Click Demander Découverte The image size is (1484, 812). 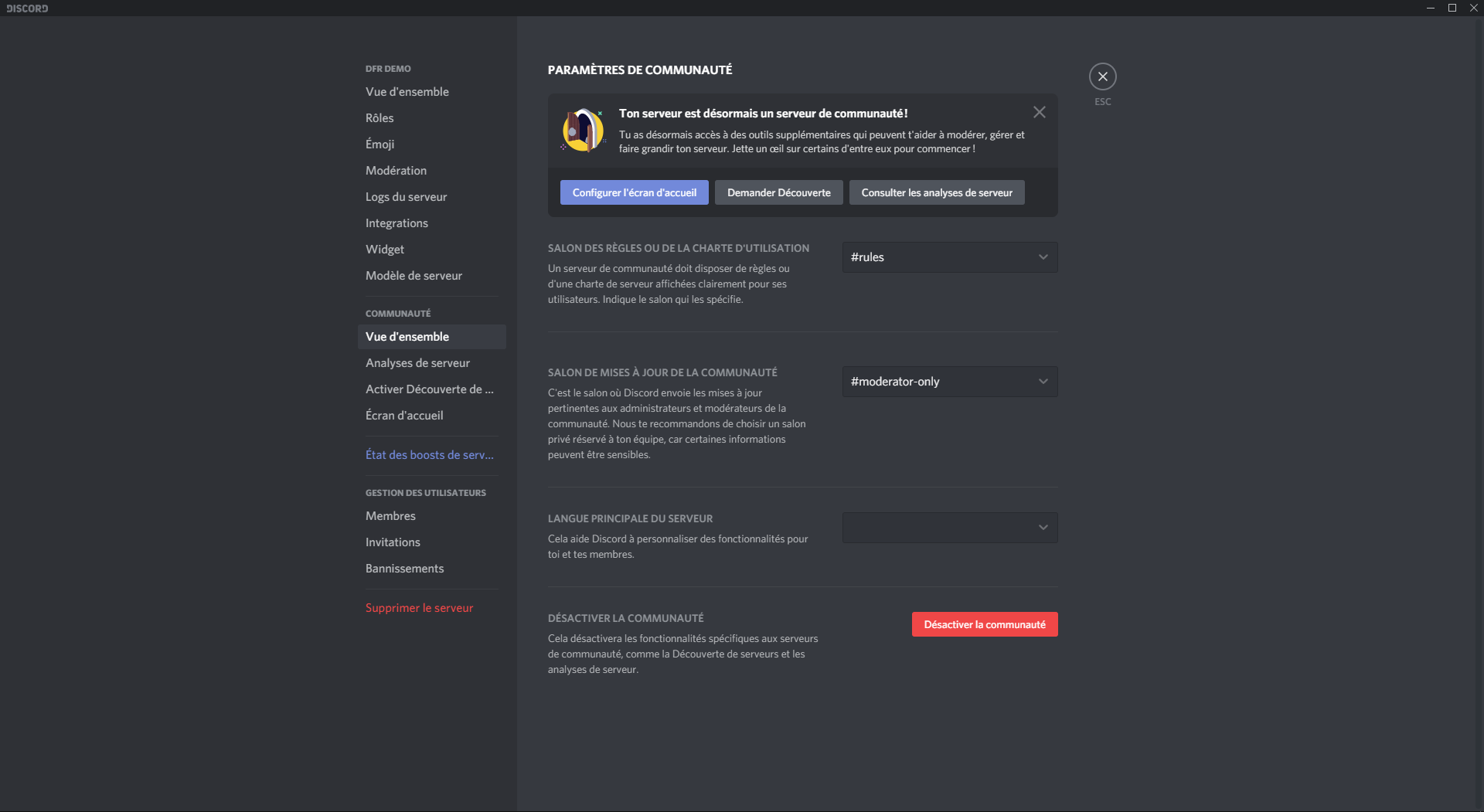pyautogui.click(x=778, y=192)
